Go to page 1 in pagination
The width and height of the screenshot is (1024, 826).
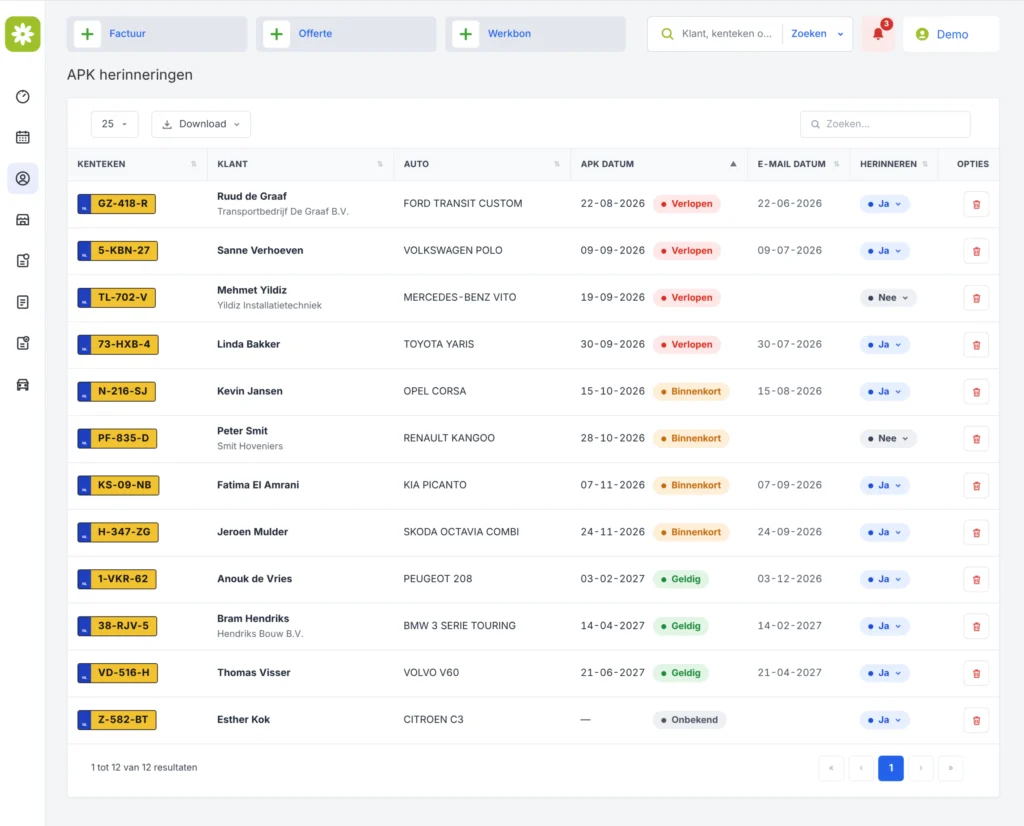coord(891,768)
